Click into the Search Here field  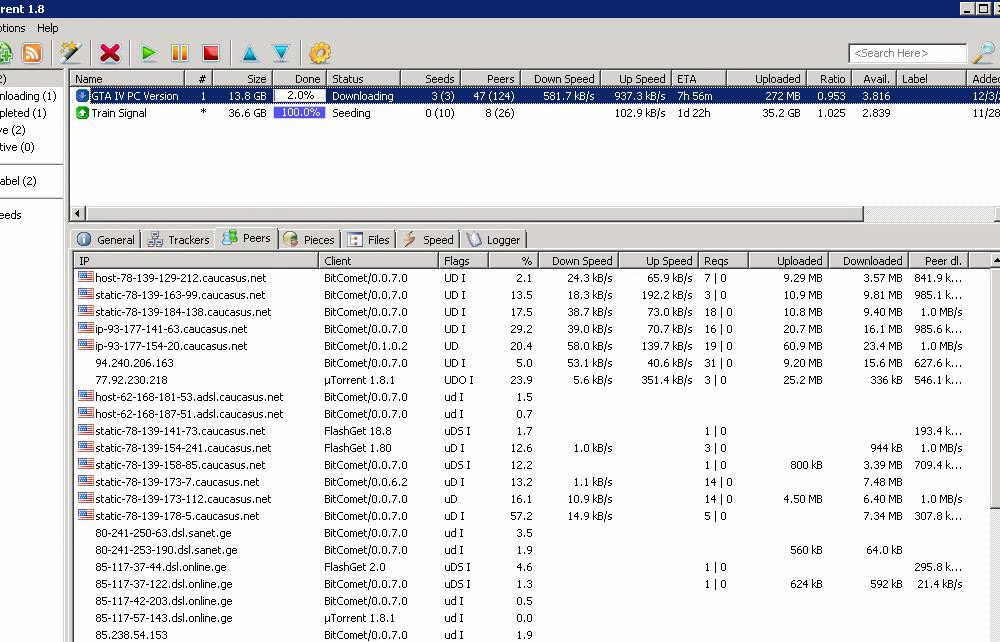pos(907,53)
